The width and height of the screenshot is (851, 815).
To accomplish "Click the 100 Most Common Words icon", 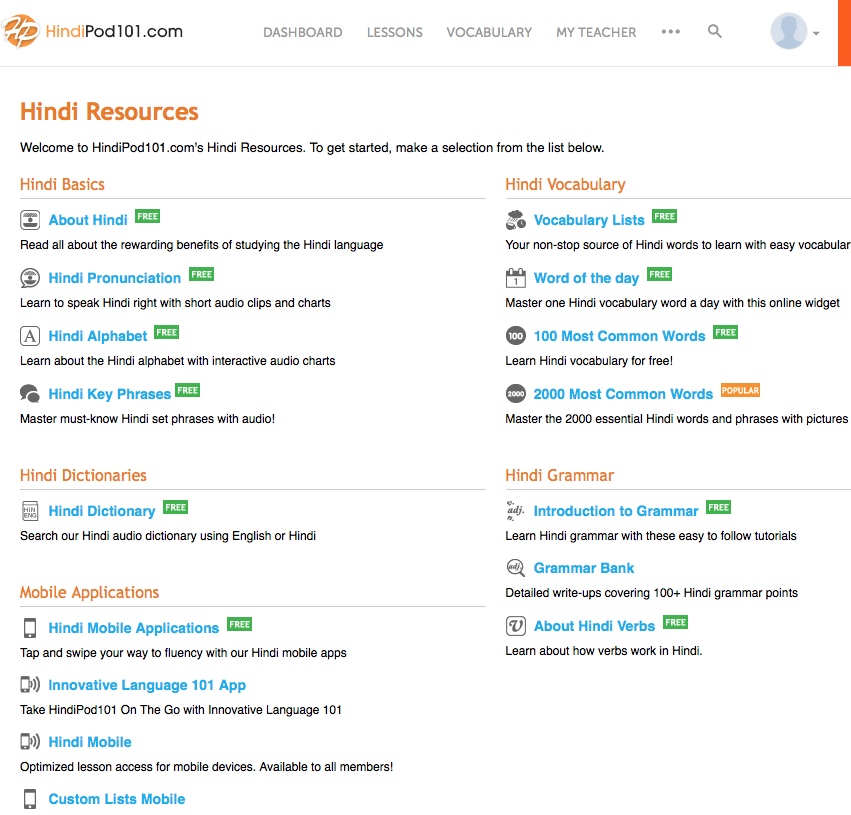I will tap(515, 336).
